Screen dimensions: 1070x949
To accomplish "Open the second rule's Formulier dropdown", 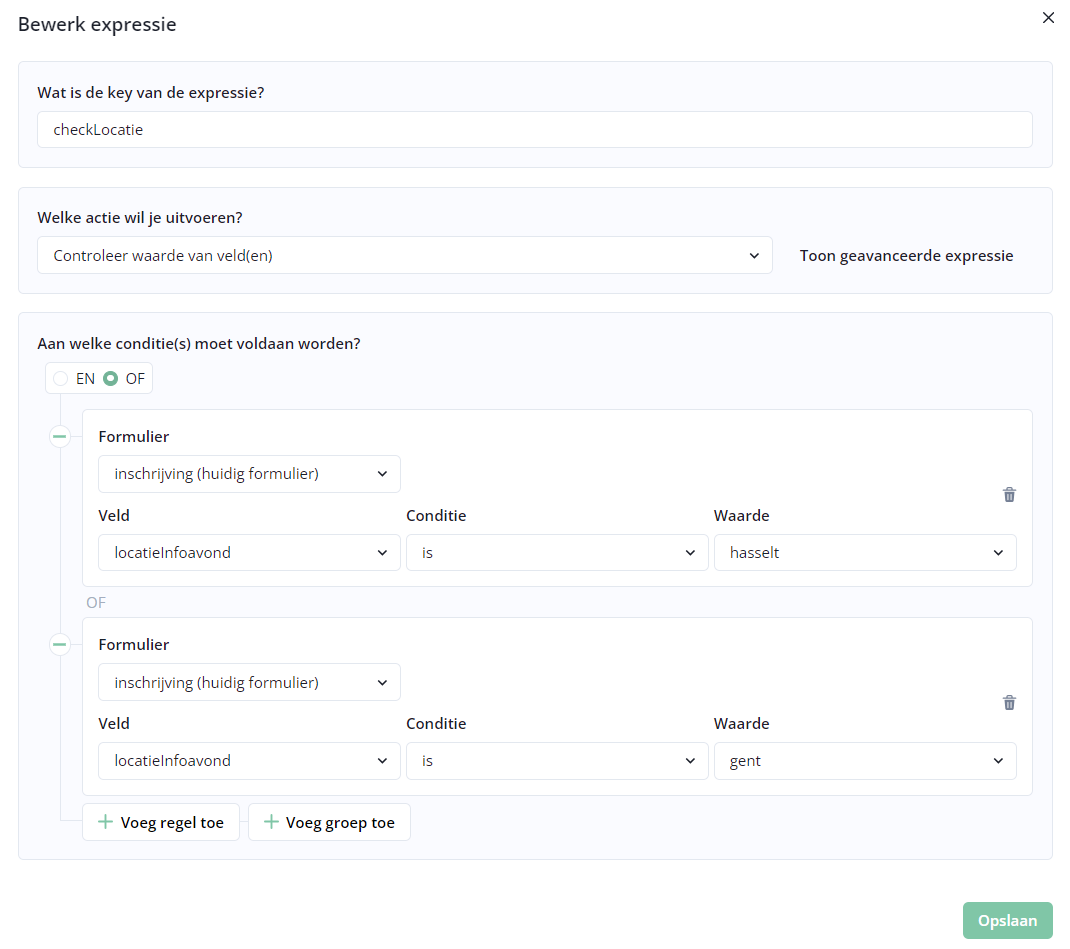I will coord(249,682).
